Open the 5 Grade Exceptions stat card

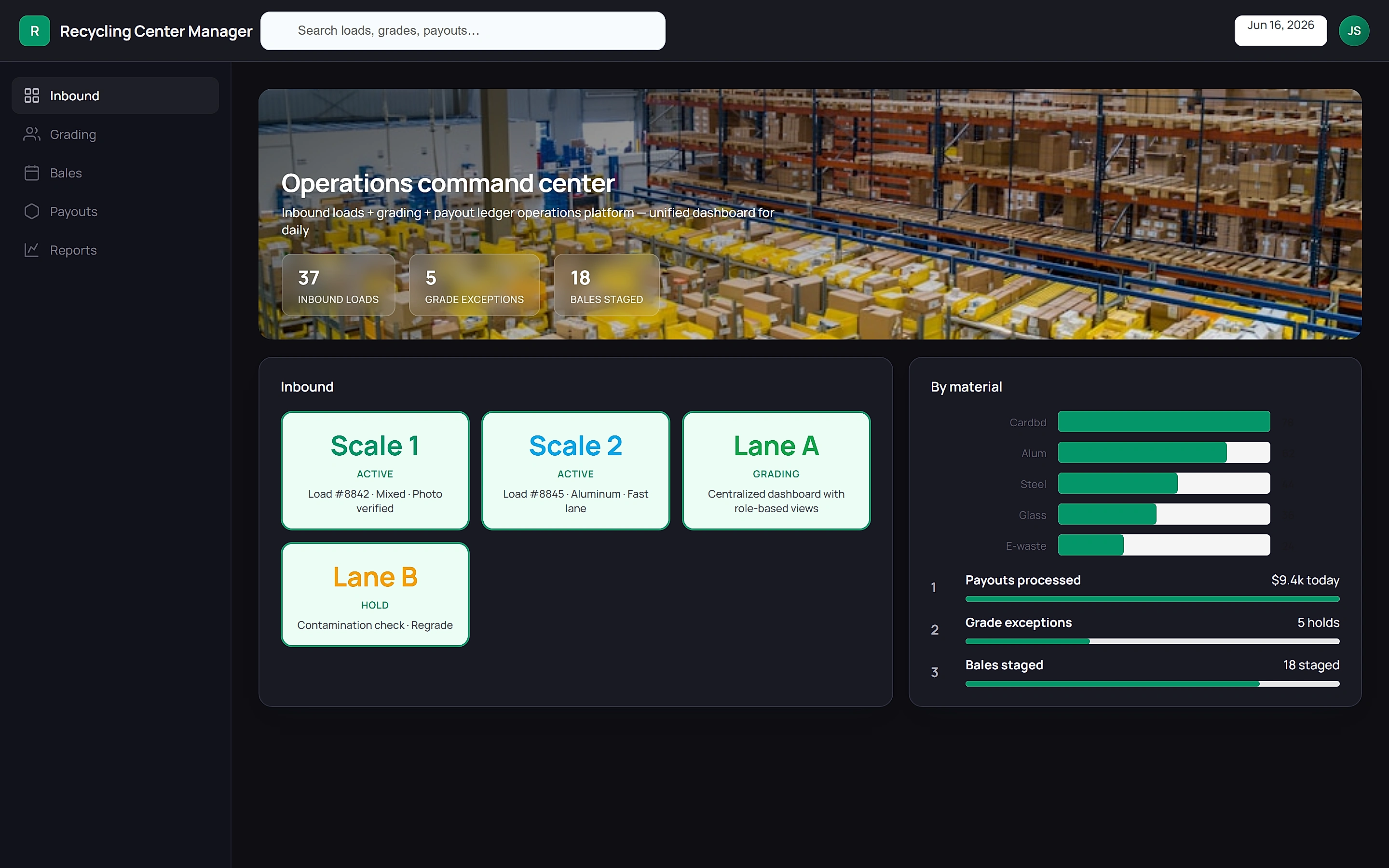coord(474,285)
